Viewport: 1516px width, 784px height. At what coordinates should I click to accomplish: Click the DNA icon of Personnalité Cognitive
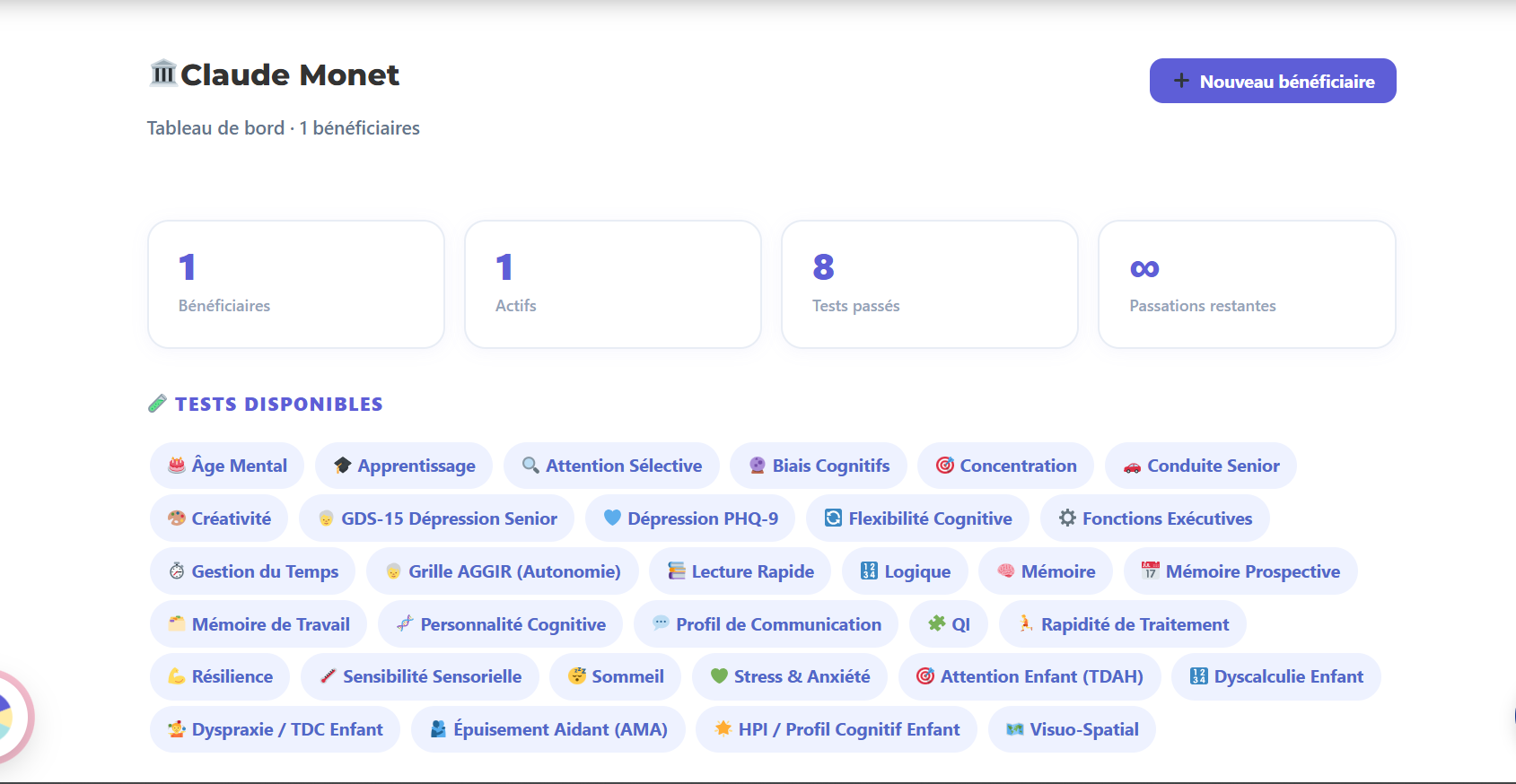coord(406,623)
